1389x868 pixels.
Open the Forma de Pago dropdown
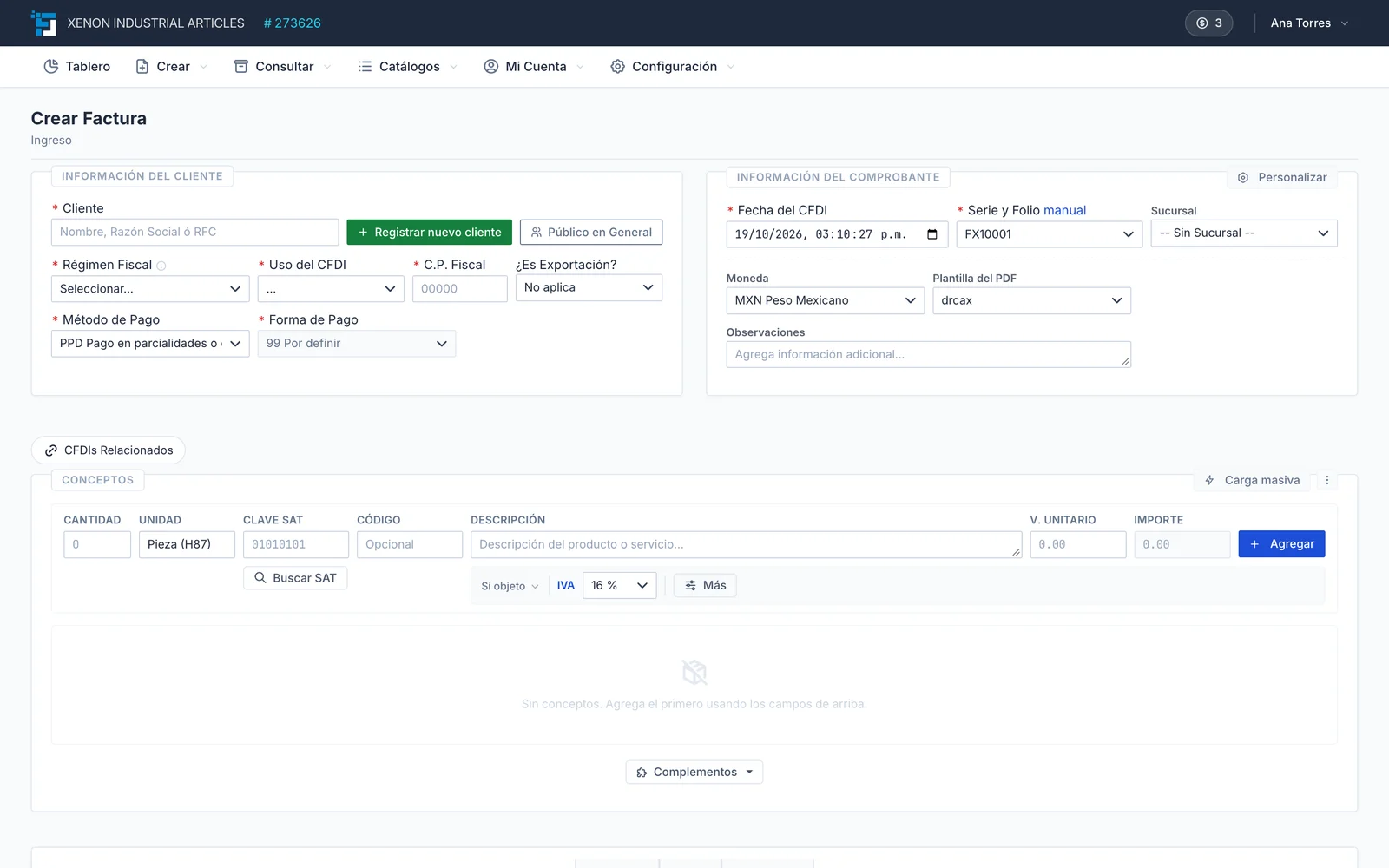click(x=357, y=343)
